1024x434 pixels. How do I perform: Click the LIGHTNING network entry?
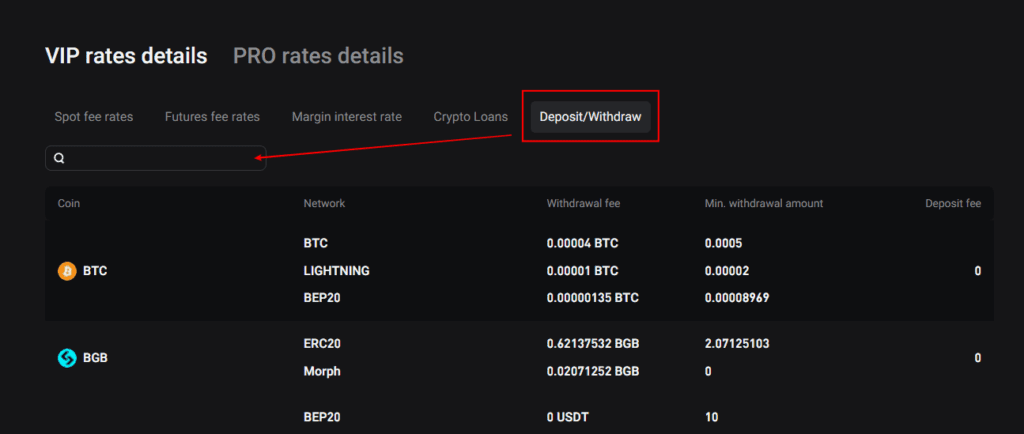336,271
